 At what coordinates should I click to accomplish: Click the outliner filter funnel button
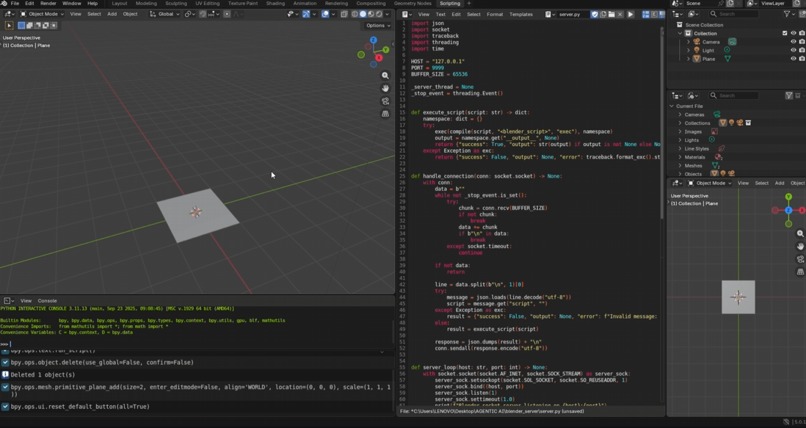click(787, 14)
